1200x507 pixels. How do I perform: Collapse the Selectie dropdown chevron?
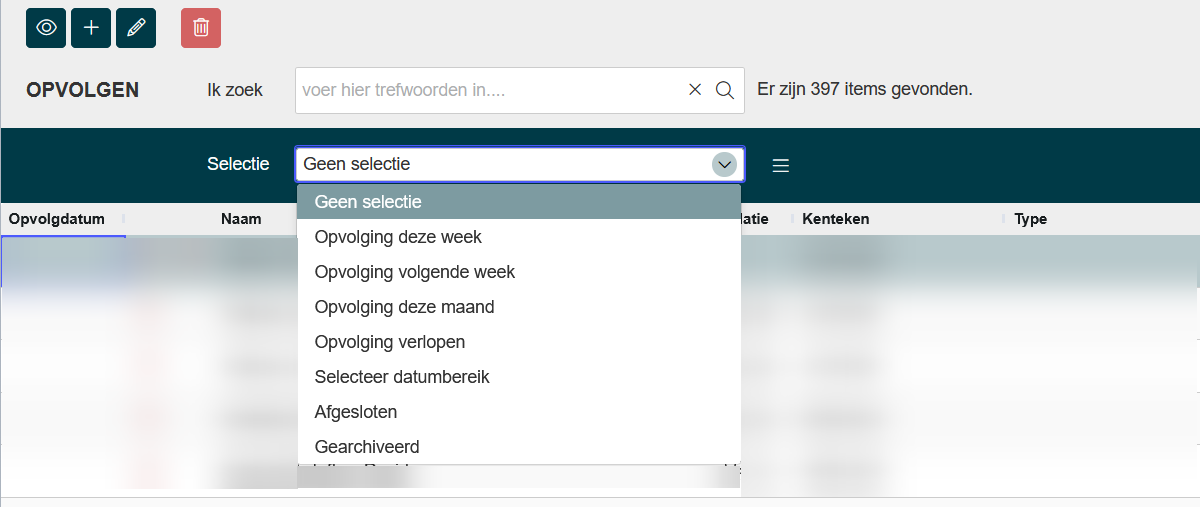point(724,164)
